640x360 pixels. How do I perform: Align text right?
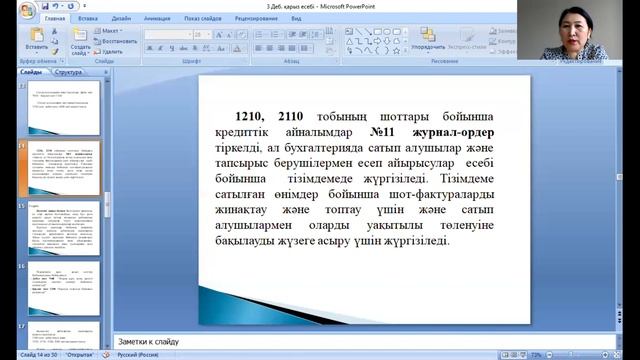click(281, 48)
